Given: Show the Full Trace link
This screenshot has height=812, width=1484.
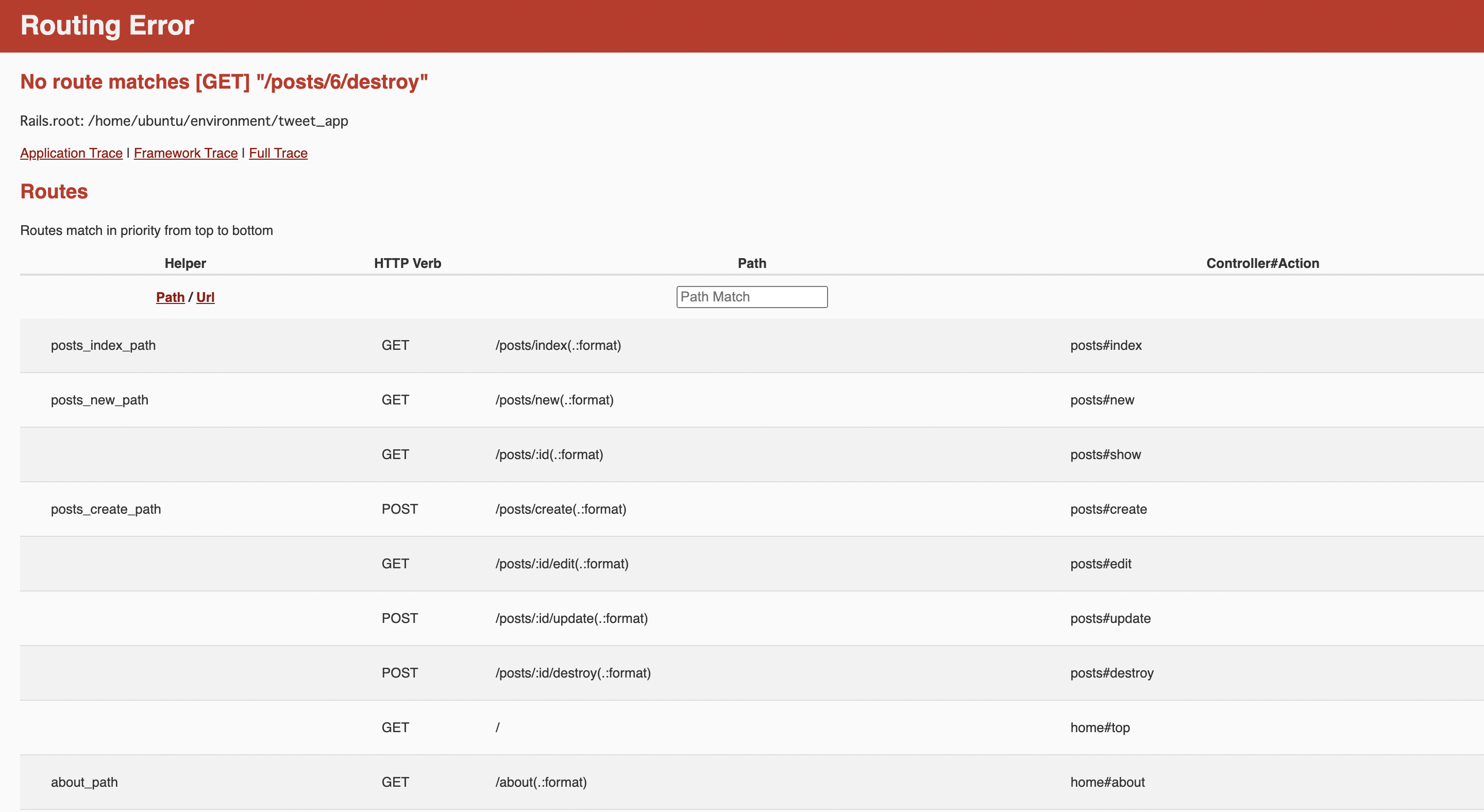Looking at the screenshot, I should pos(278,153).
